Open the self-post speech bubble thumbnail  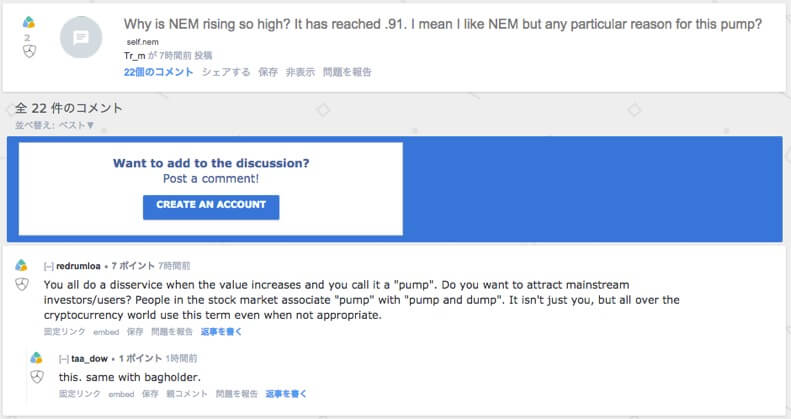pos(81,37)
